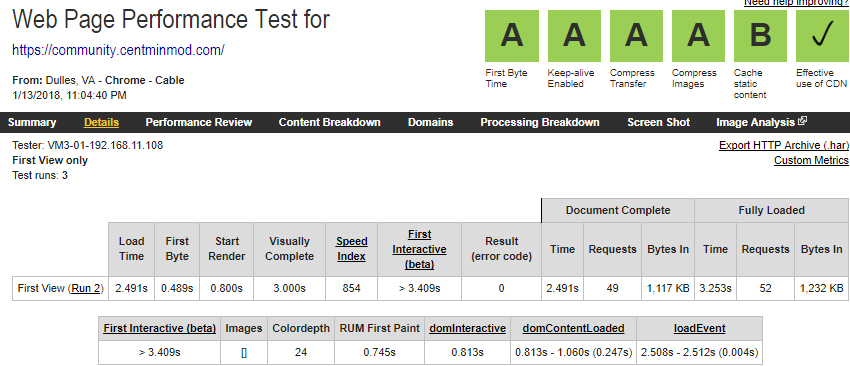Click the domInteractive header link
Image resolution: width=850 pixels, height=366 pixels.
tap(467, 329)
